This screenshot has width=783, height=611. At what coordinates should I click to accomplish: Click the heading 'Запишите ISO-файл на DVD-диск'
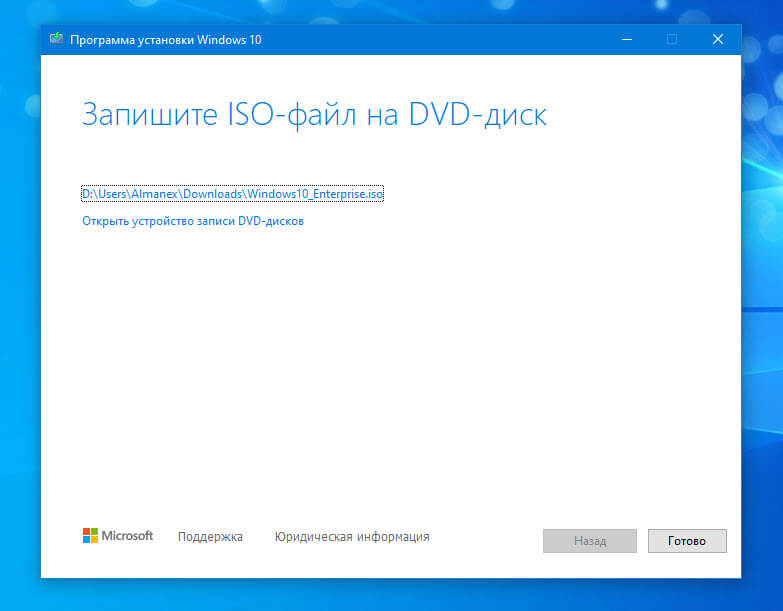pos(315,115)
